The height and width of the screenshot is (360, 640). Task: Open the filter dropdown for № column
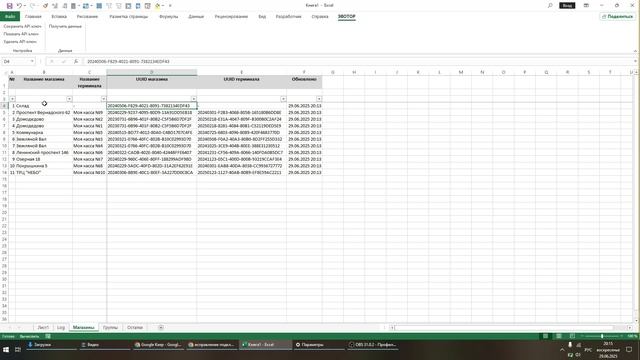point(12,99)
